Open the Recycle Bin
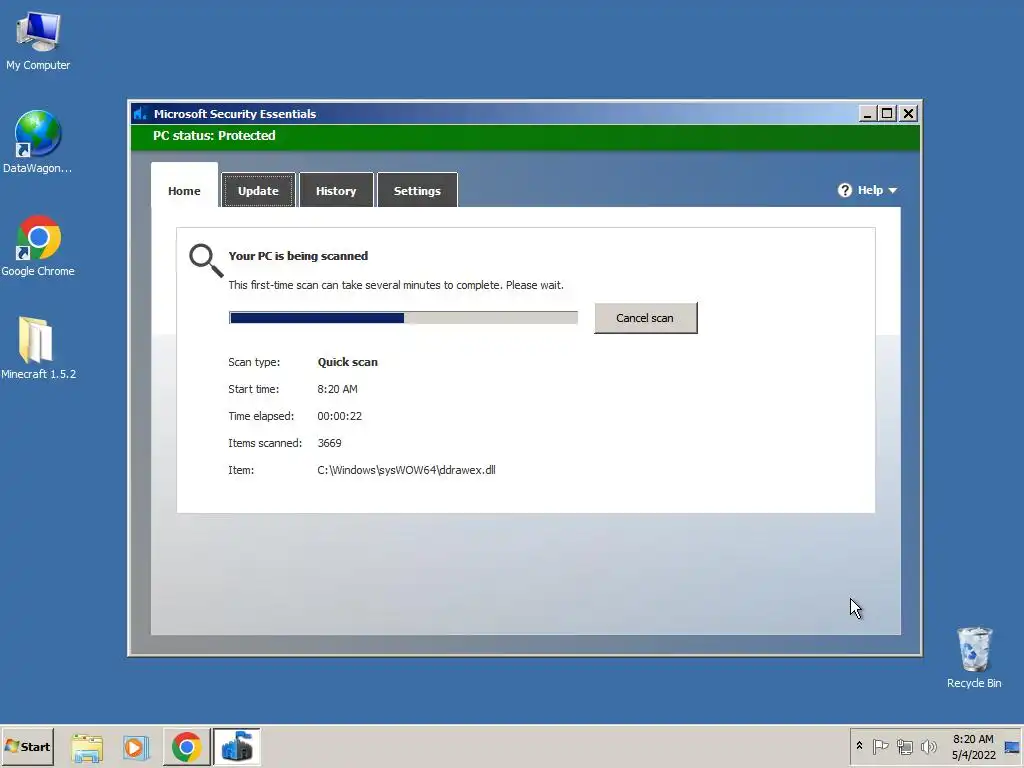Viewport: 1024px width, 768px height. click(x=974, y=658)
